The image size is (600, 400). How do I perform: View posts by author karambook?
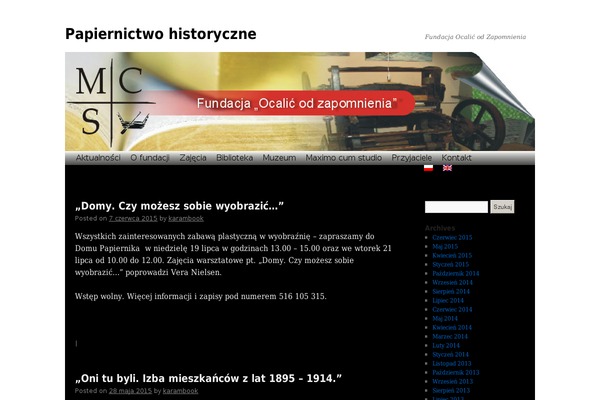tap(185, 218)
